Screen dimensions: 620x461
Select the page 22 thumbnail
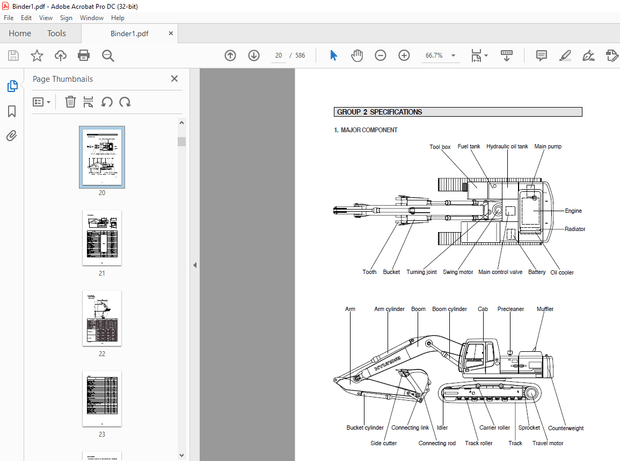[101, 318]
